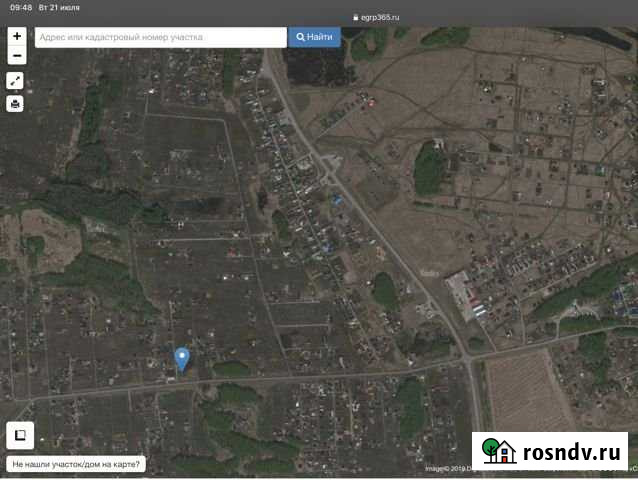The height and width of the screenshot is (480, 638).
Task: Click the magnifier icon in Найти button
Action: [x=300, y=37]
